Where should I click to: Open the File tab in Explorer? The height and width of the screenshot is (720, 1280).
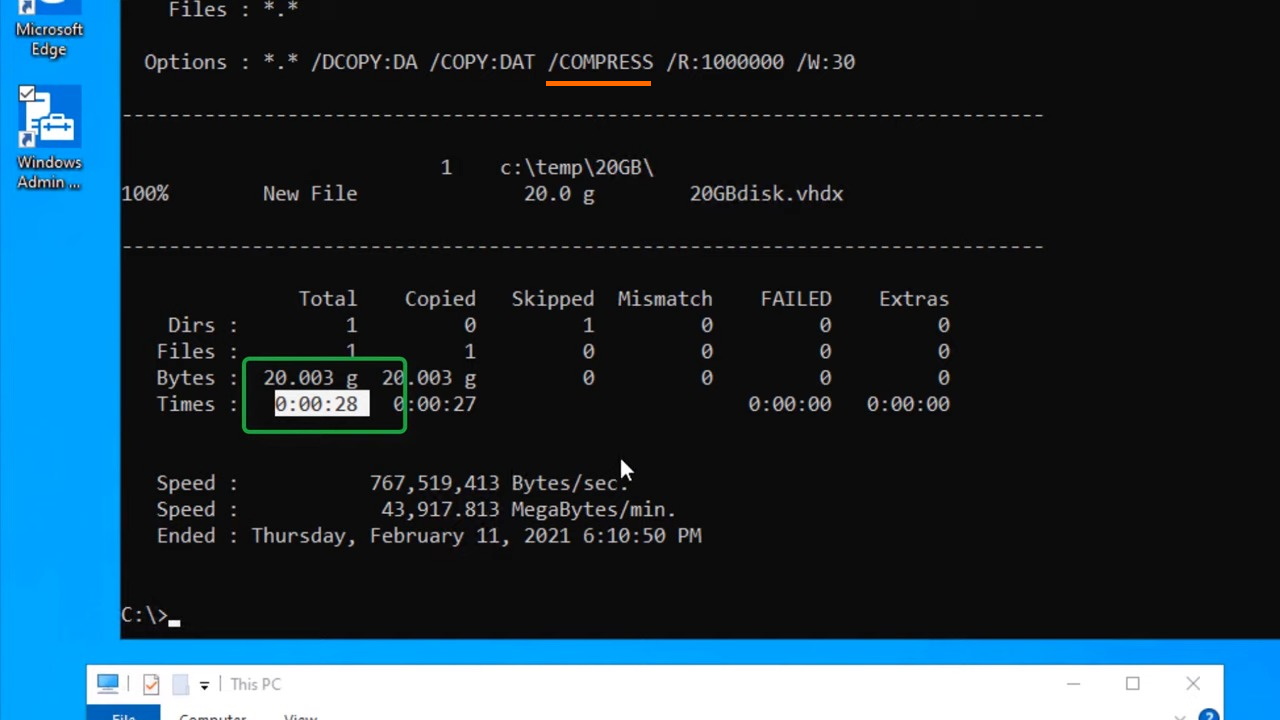(x=123, y=715)
